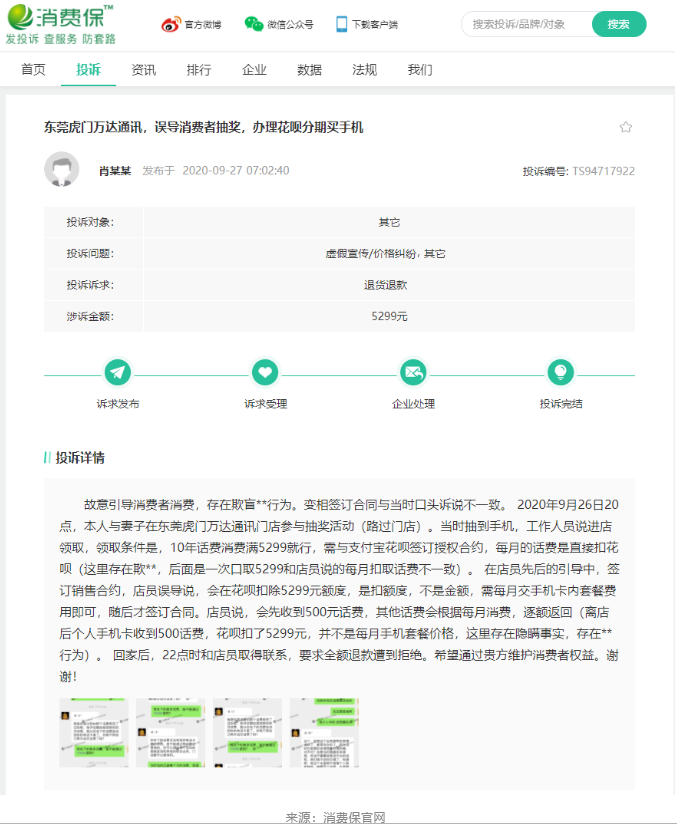Switch to the 排行 tab

click(199, 69)
